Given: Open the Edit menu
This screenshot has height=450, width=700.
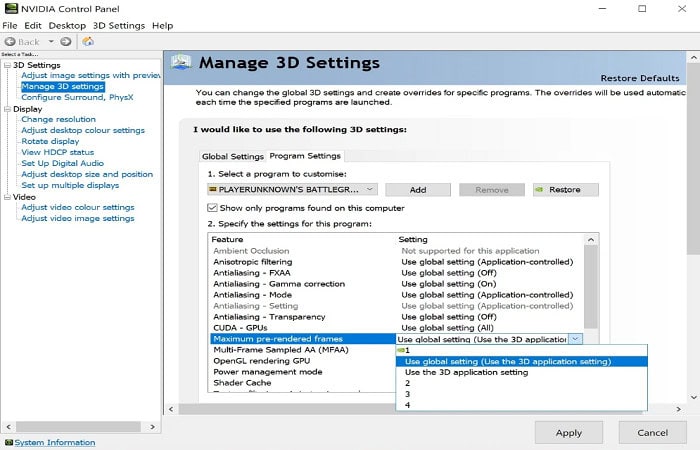Looking at the screenshot, I should 33,25.
